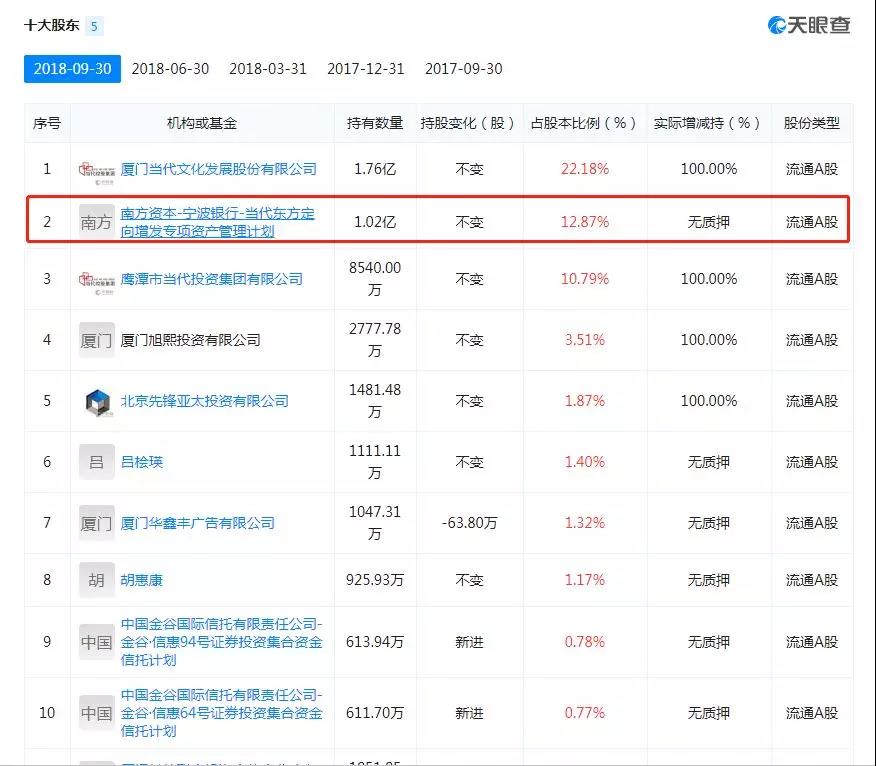Select the 2018-09-30 date tab
This screenshot has width=876, height=766.
[x=72, y=69]
